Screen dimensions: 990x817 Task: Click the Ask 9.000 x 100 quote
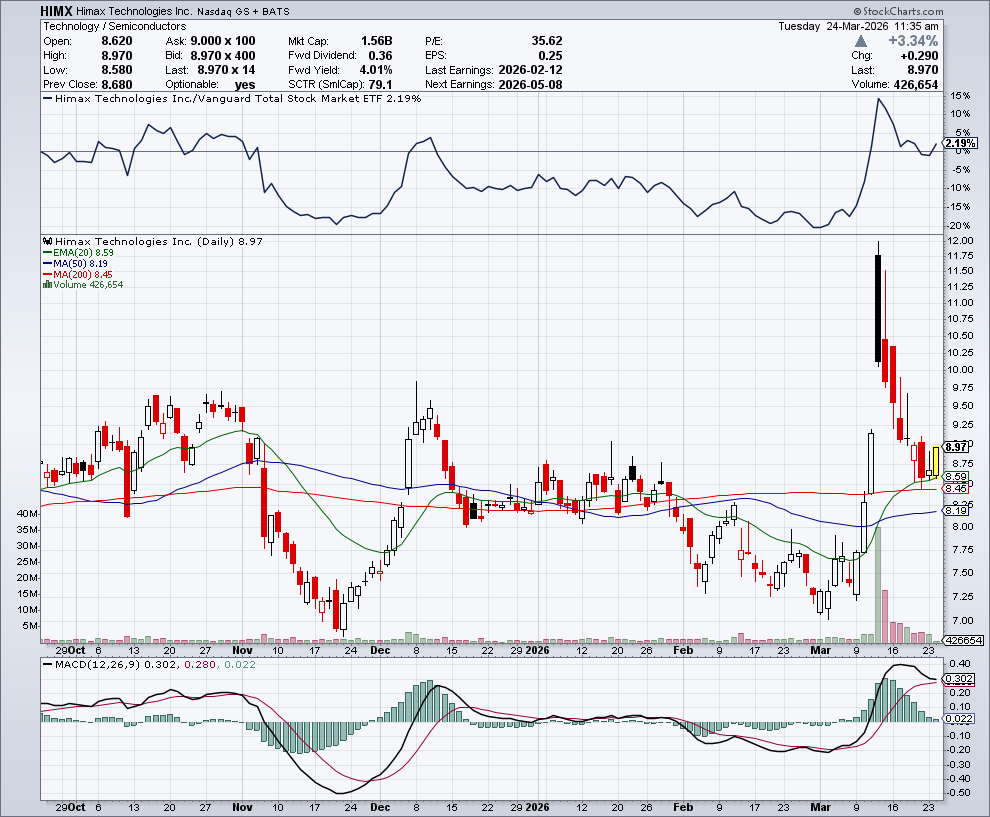223,41
